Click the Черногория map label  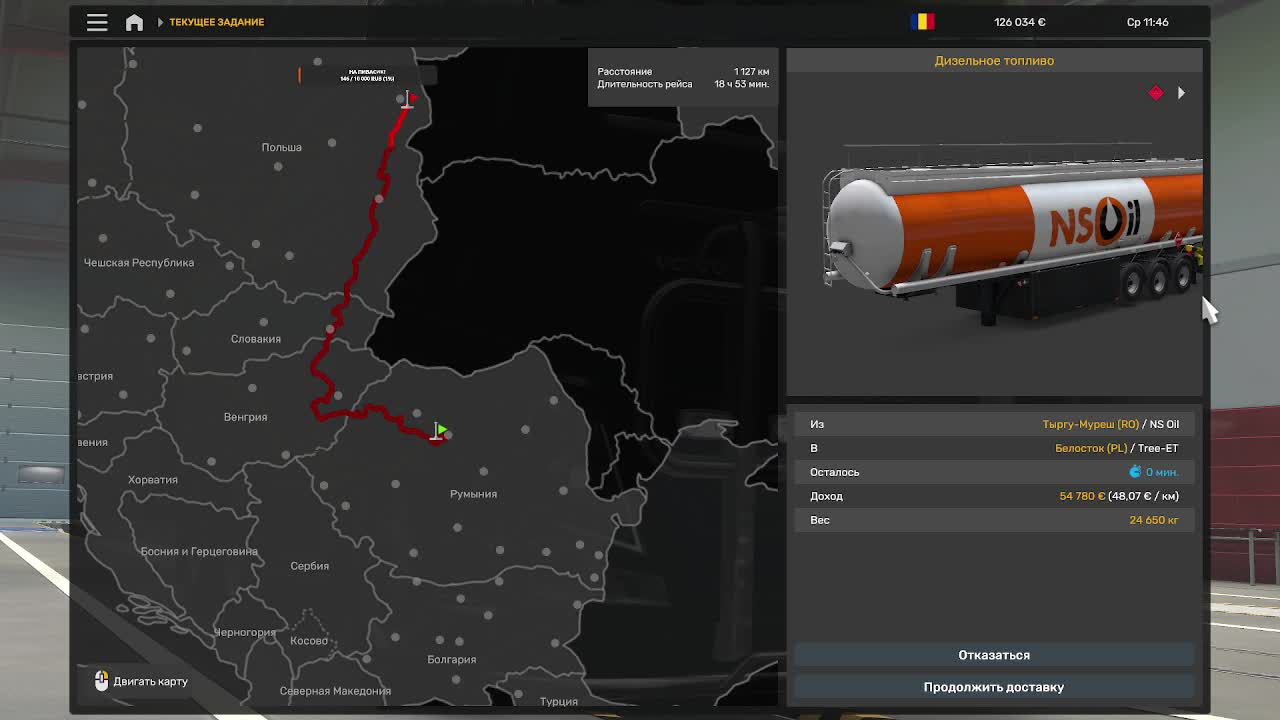click(x=244, y=633)
